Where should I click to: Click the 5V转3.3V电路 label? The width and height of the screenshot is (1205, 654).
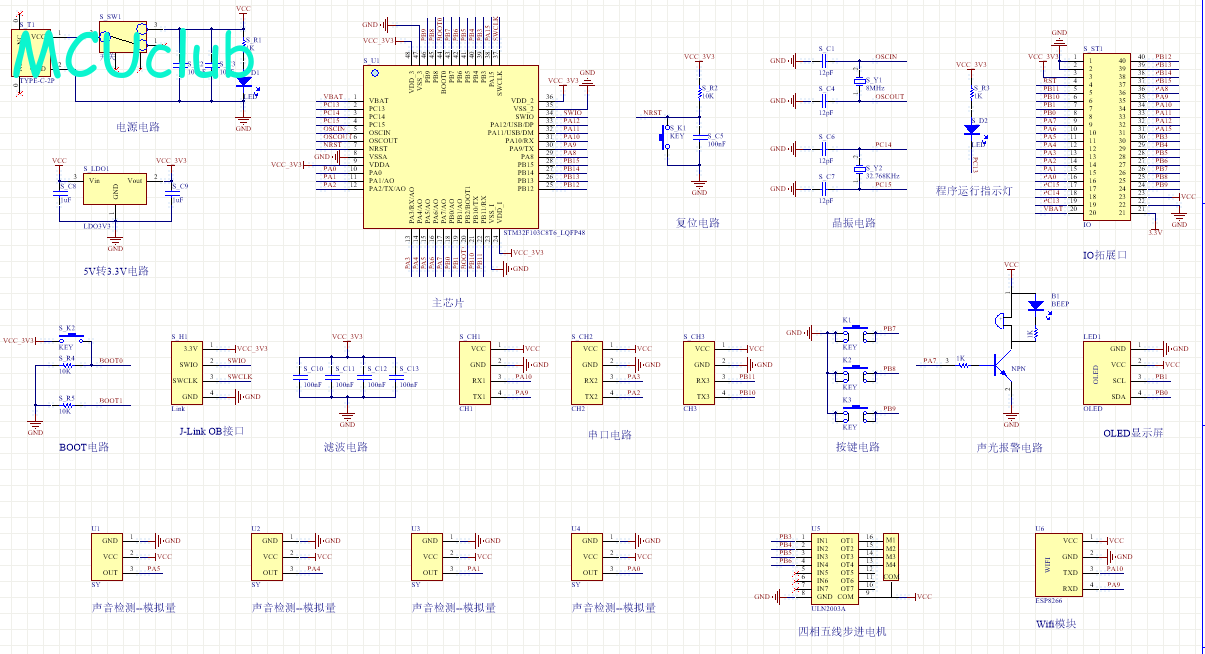[x=115, y=271]
